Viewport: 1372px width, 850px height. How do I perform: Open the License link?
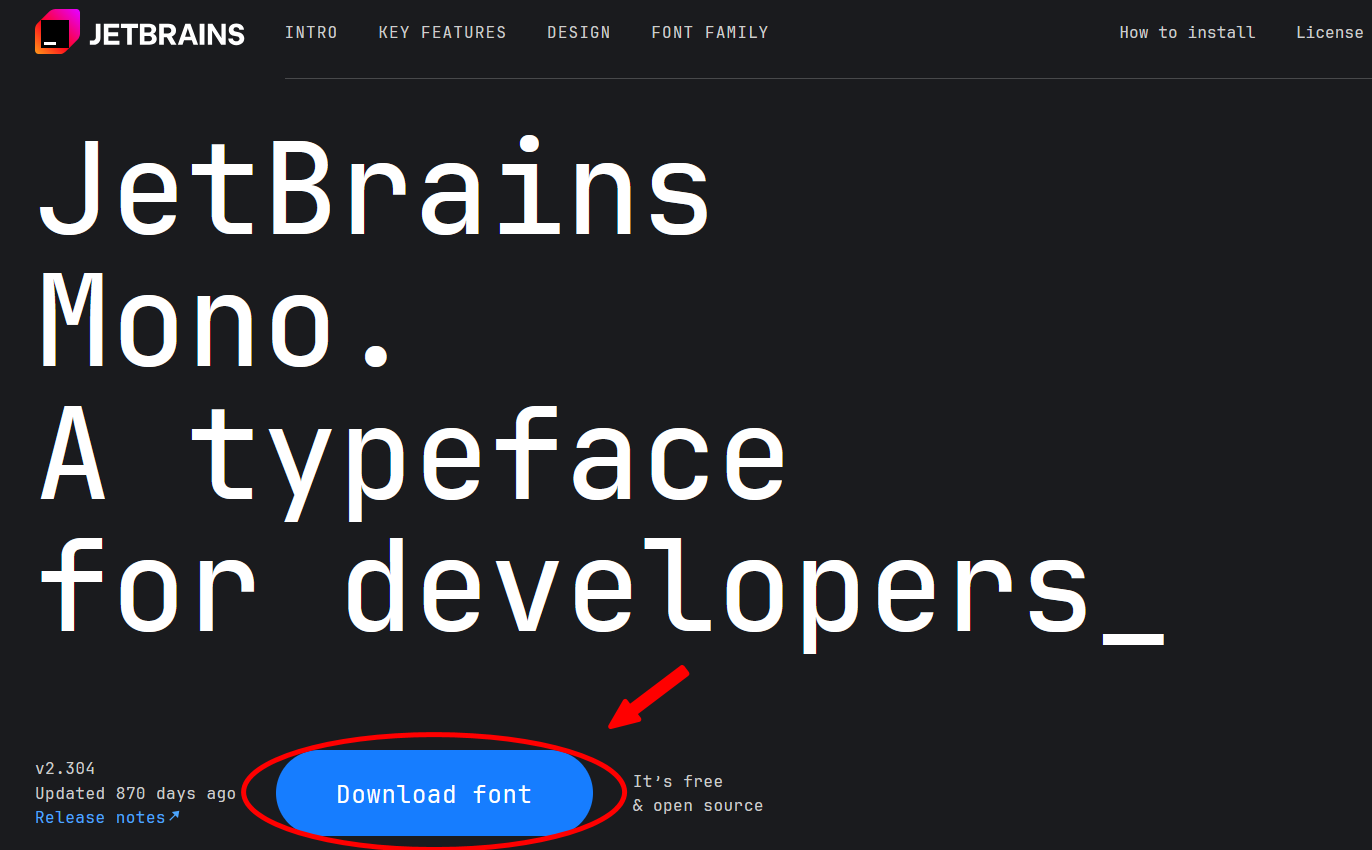coord(1329,32)
